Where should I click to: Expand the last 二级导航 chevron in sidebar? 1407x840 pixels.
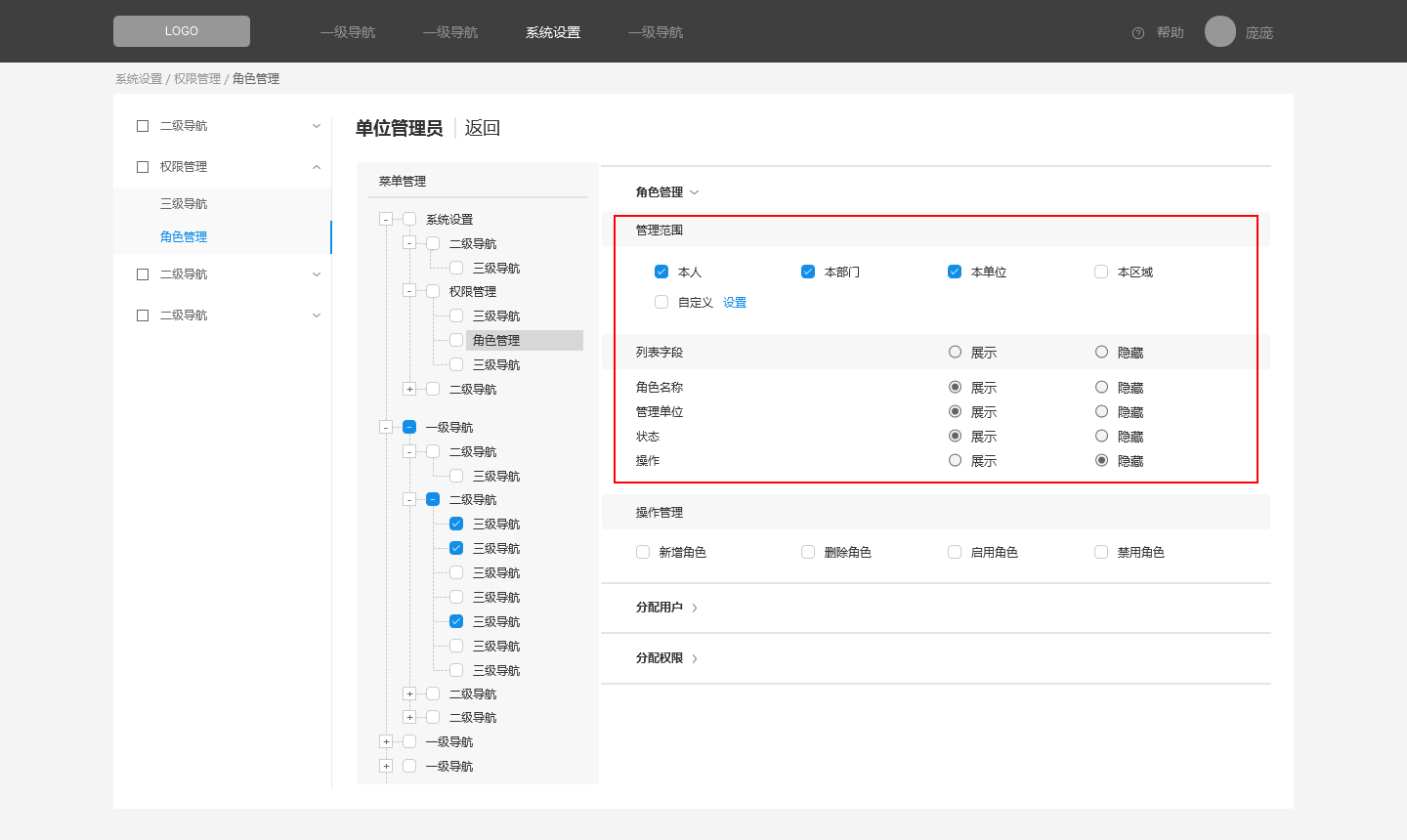(317, 315)
